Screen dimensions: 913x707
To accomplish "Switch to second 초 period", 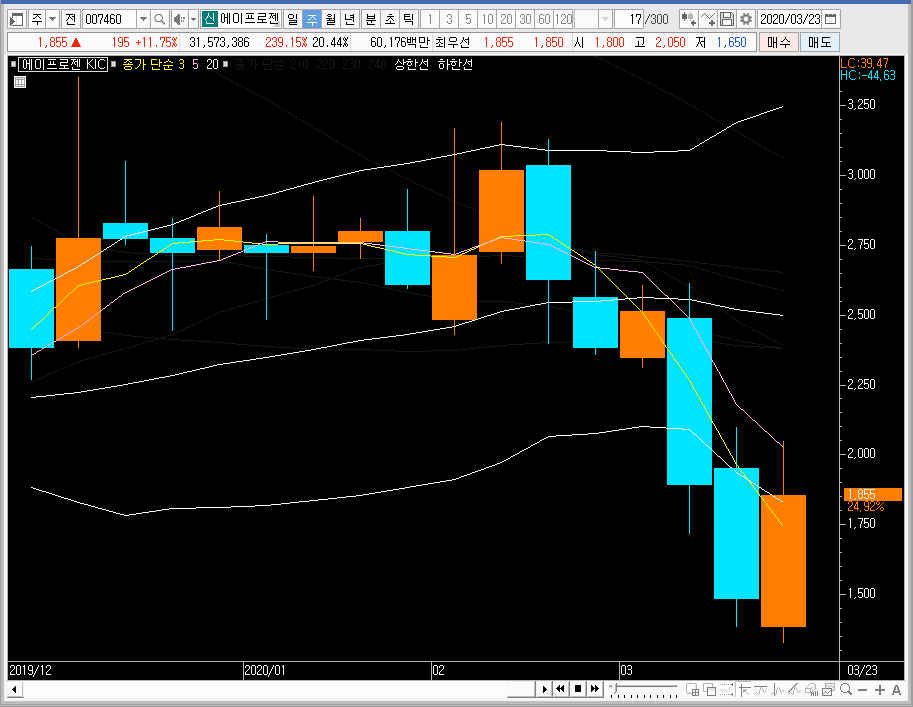I will pos(390,19).
